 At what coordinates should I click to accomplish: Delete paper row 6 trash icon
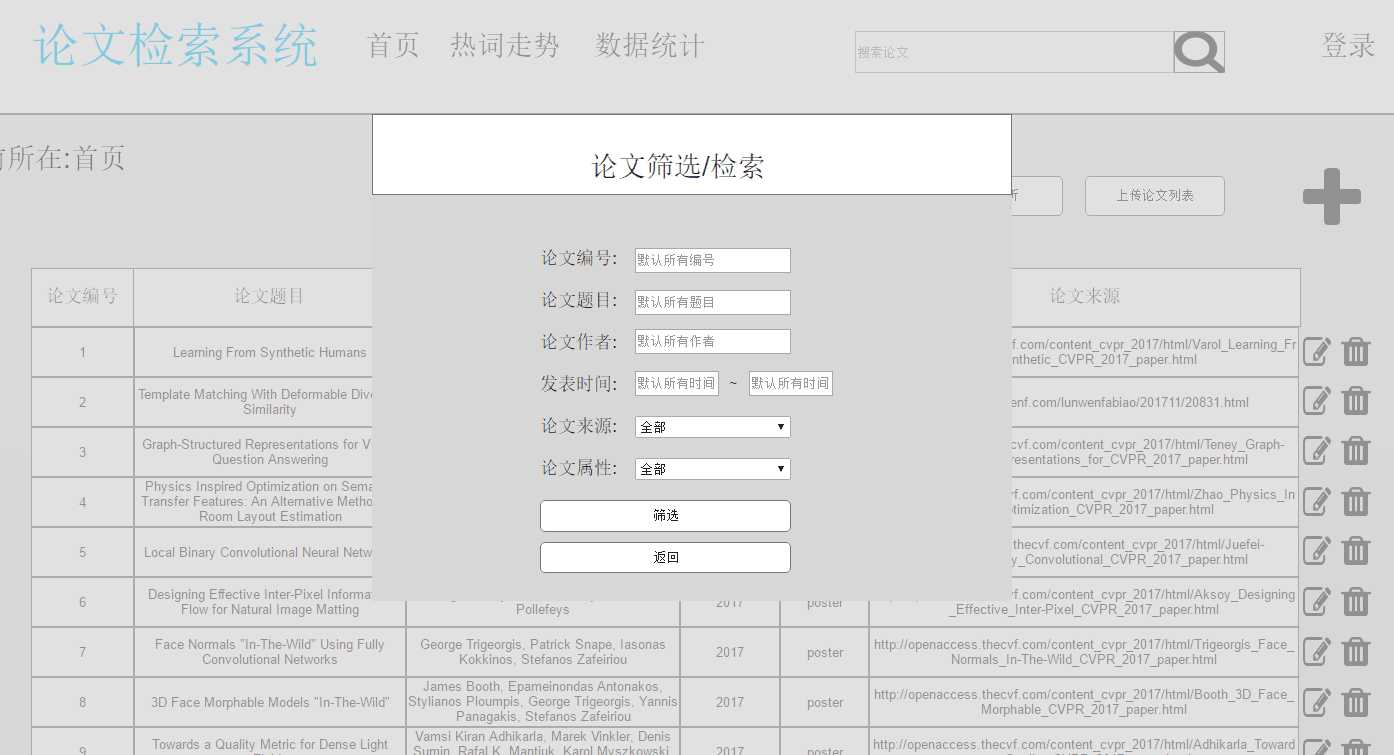pos(1356,601)
